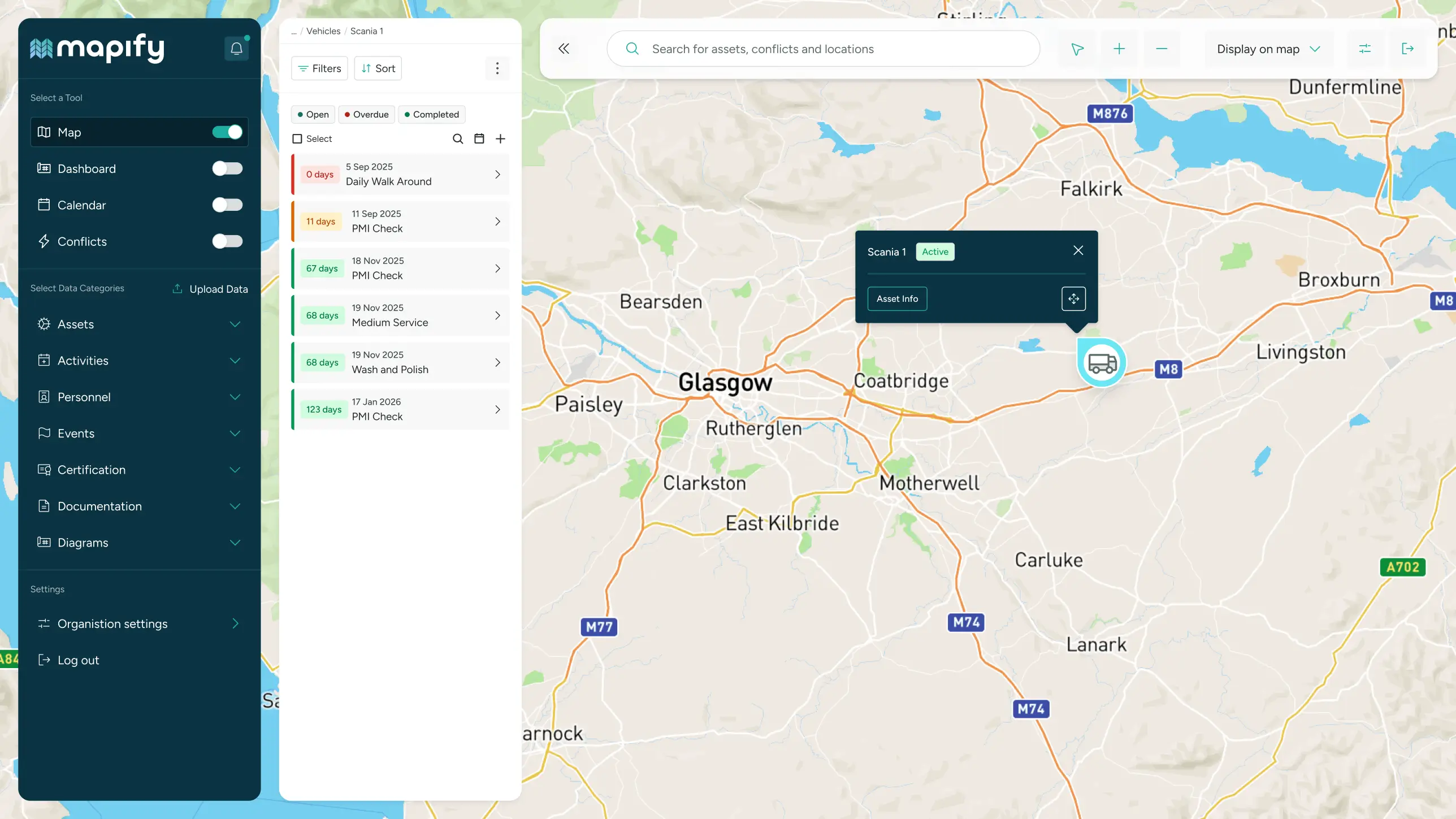Open the notification bell
1456x819 pixels.
(x=236, y=49)
